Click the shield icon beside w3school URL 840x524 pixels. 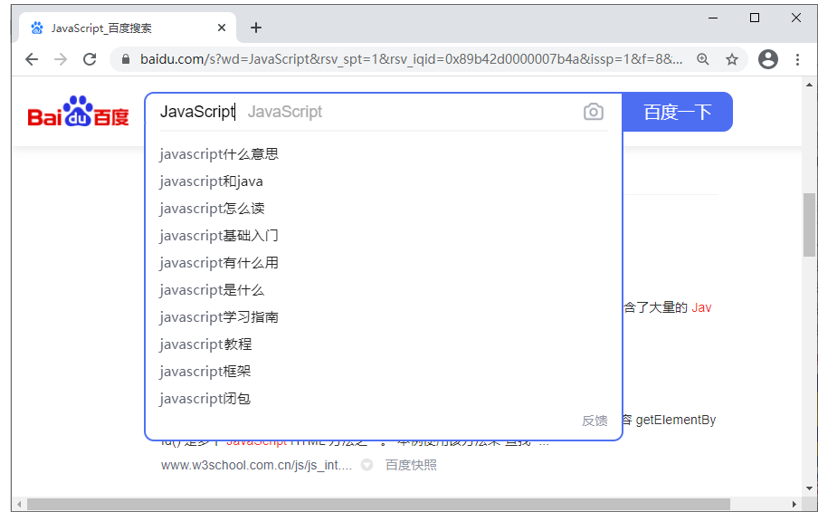coord(367,465)
